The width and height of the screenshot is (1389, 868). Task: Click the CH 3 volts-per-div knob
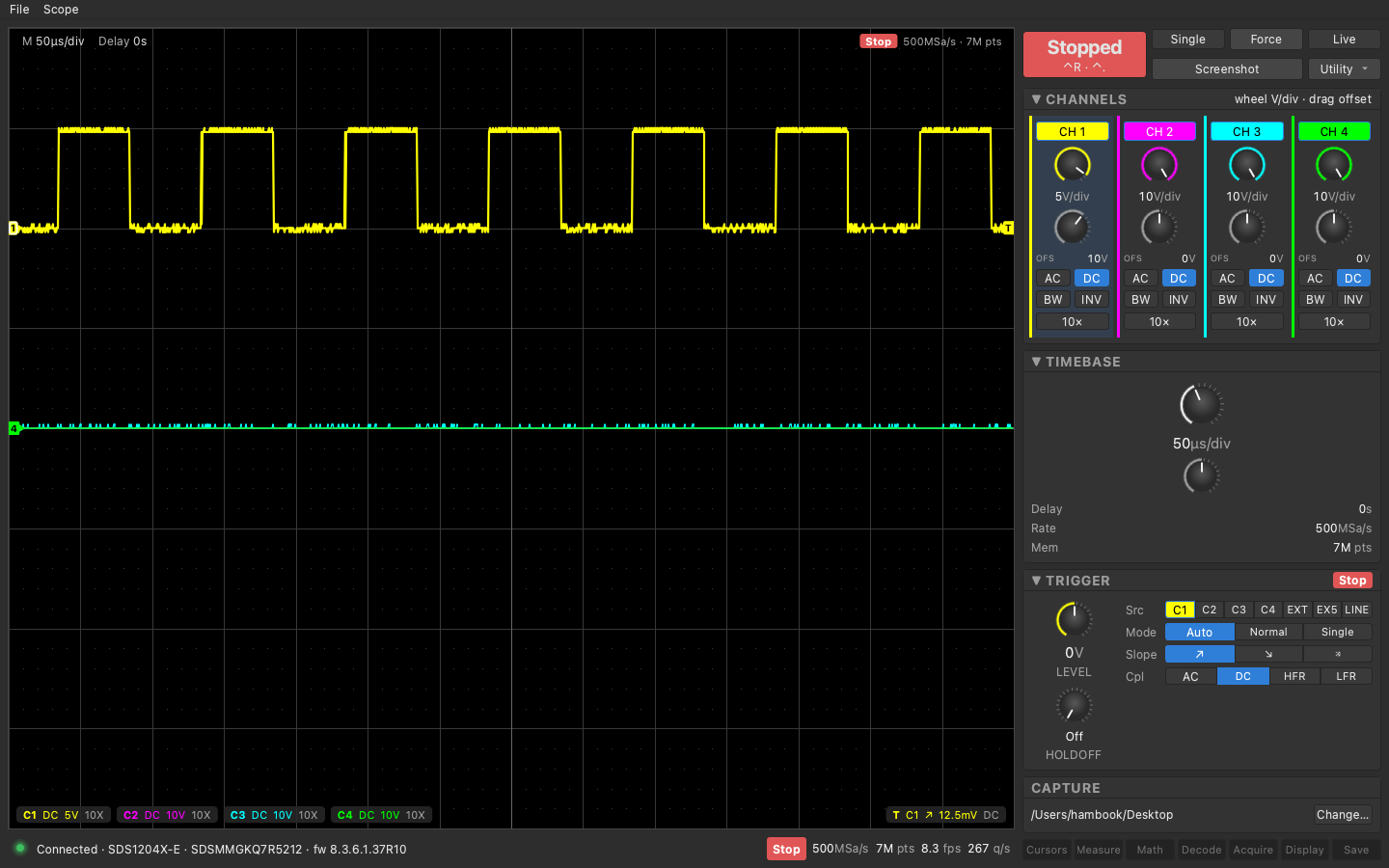pos(1246,165)
